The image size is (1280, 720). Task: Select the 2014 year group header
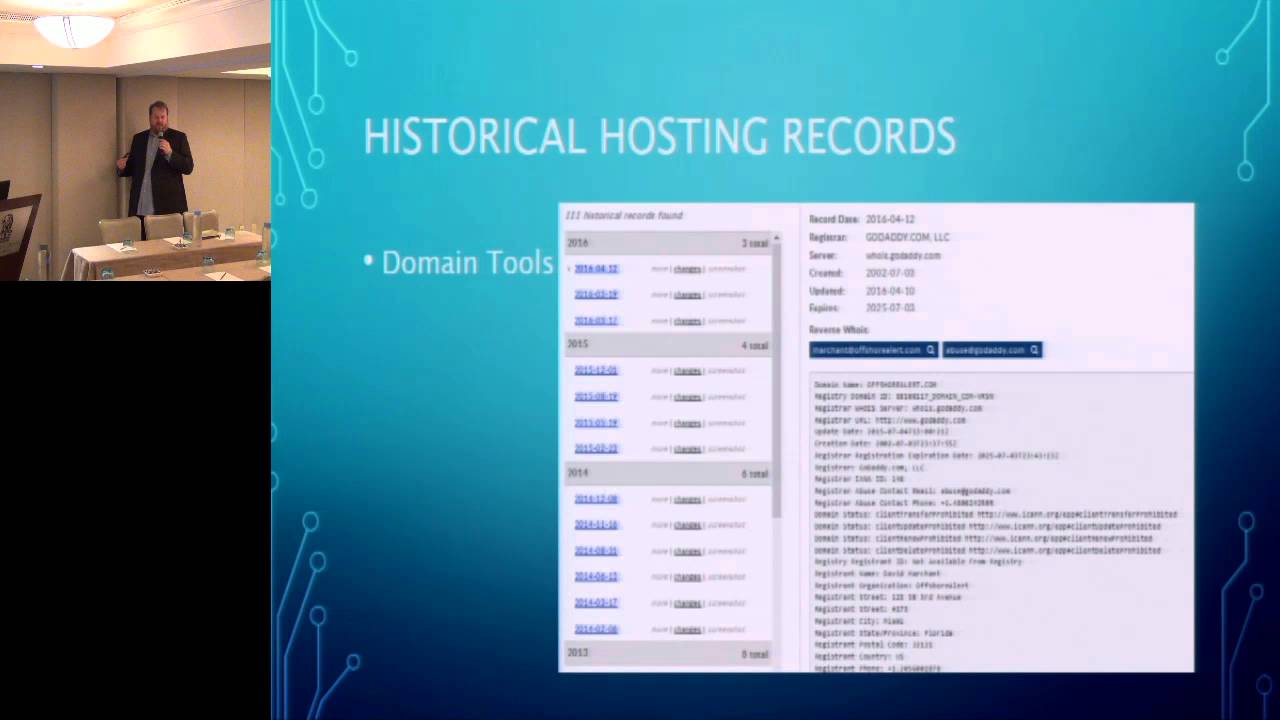[667, 473]
